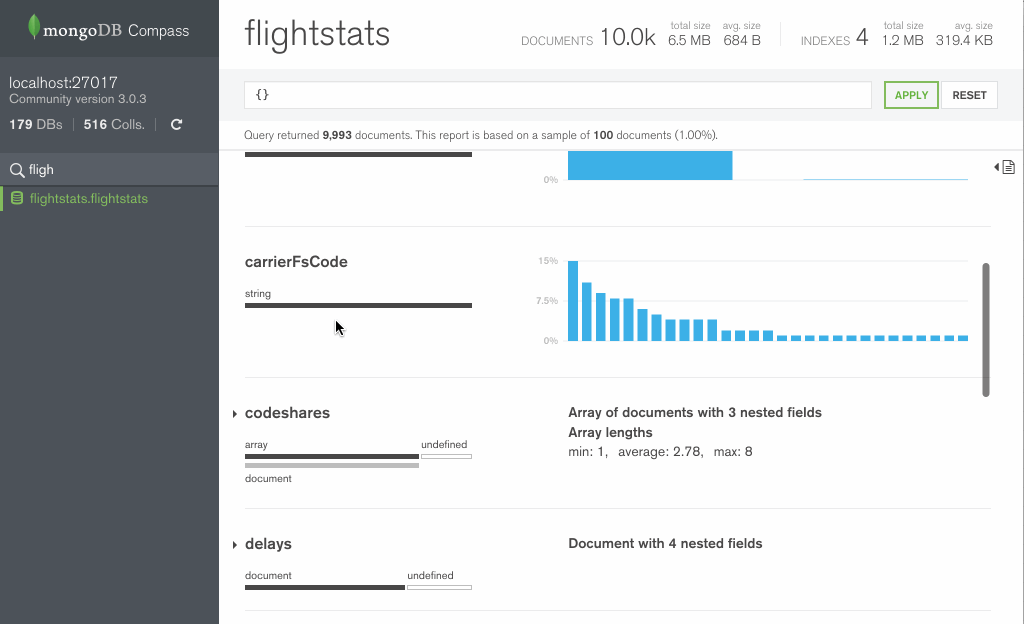Click the document type bar under delays
Image resolution: width=1024 pixels, height=624 pixels.
pyautogui.click(x=325, y=587)
